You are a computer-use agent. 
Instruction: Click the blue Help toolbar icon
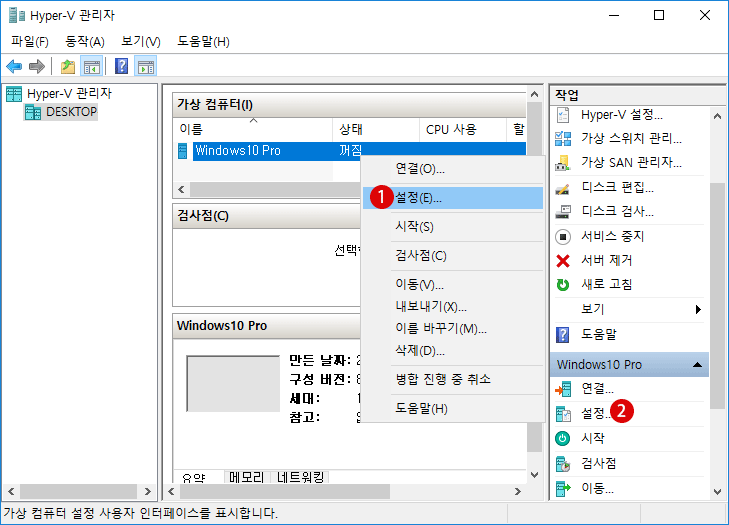point(121,66)
